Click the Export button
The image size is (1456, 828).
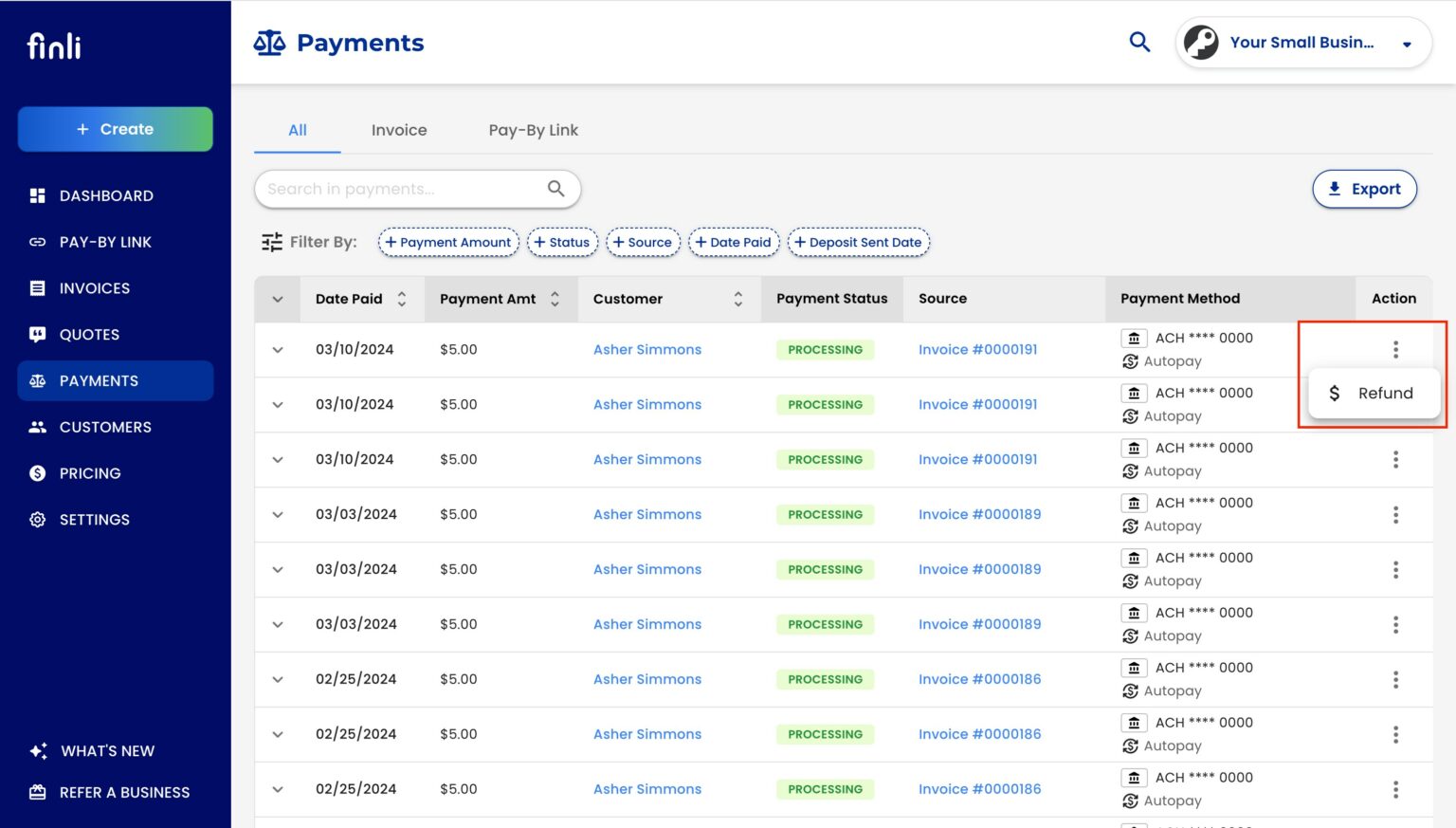point(1364,189)
